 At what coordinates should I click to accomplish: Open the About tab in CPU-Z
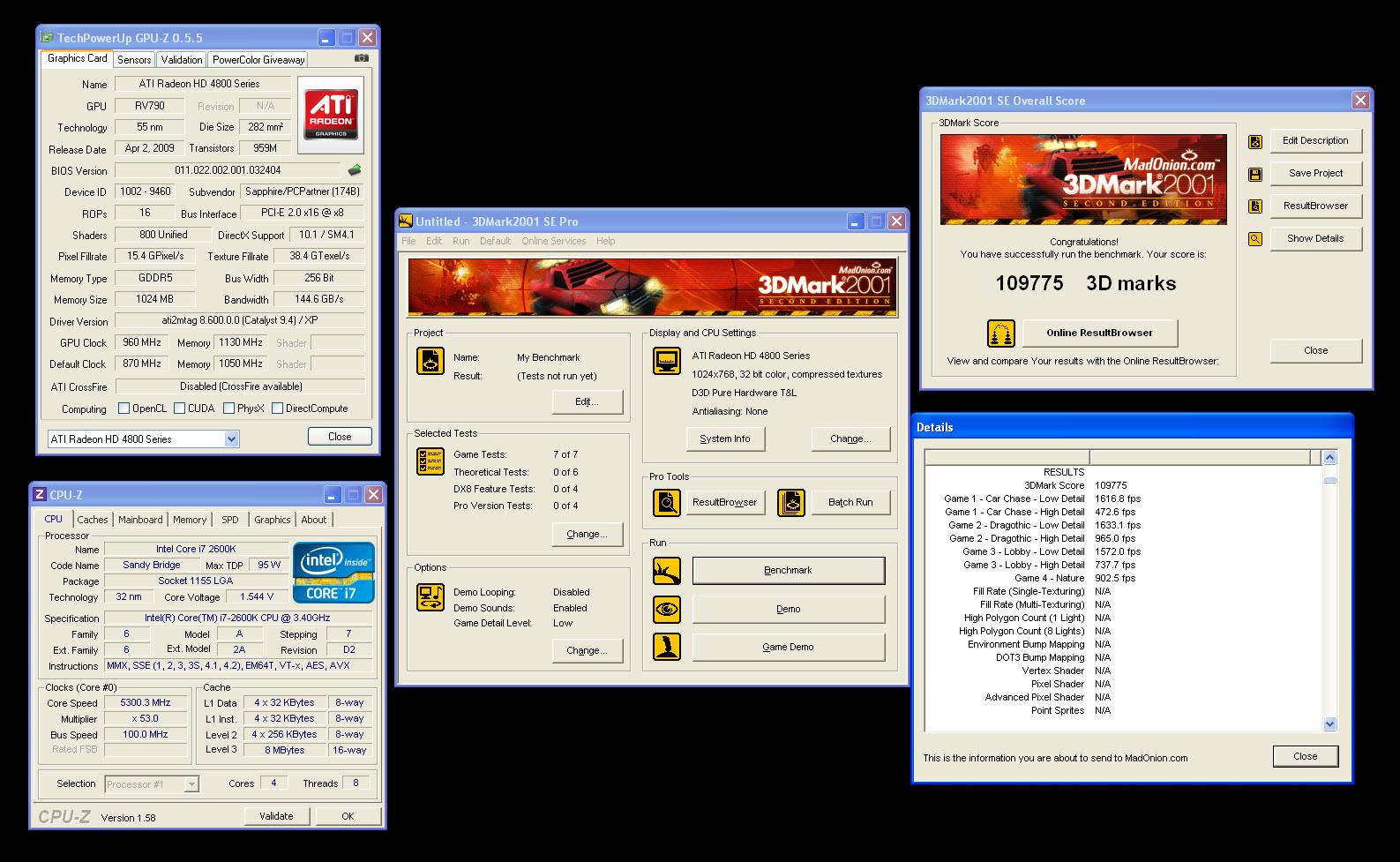point(314,520)
